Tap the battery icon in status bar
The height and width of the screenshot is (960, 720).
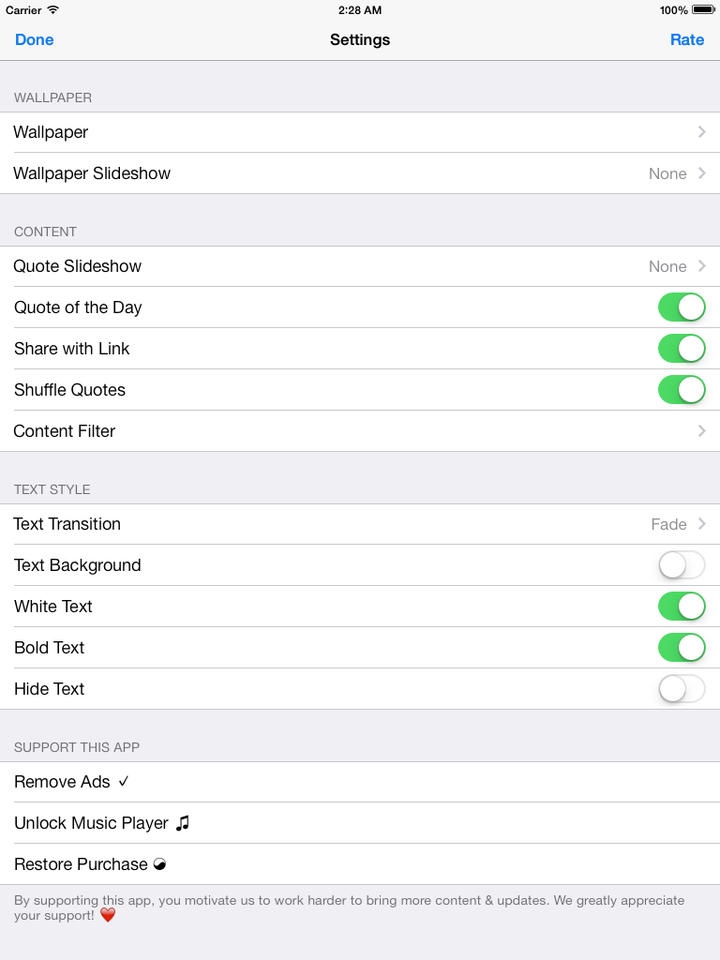coord(703,10)
